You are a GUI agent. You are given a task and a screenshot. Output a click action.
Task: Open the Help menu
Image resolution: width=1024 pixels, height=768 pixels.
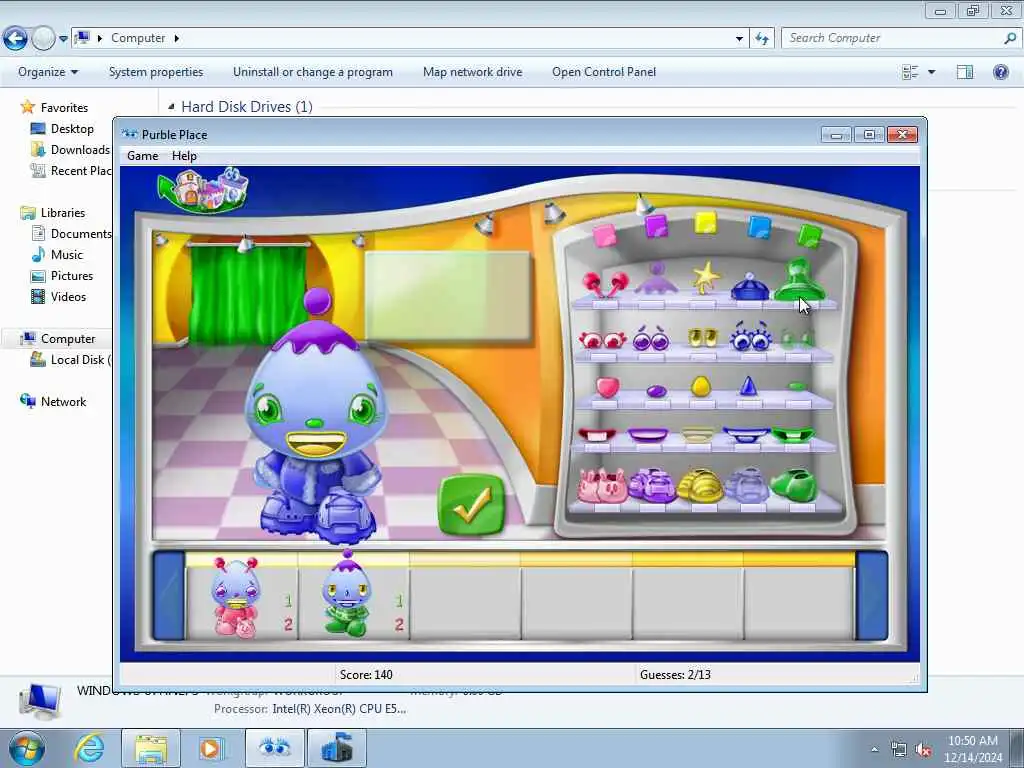click(x=184, y=156)
